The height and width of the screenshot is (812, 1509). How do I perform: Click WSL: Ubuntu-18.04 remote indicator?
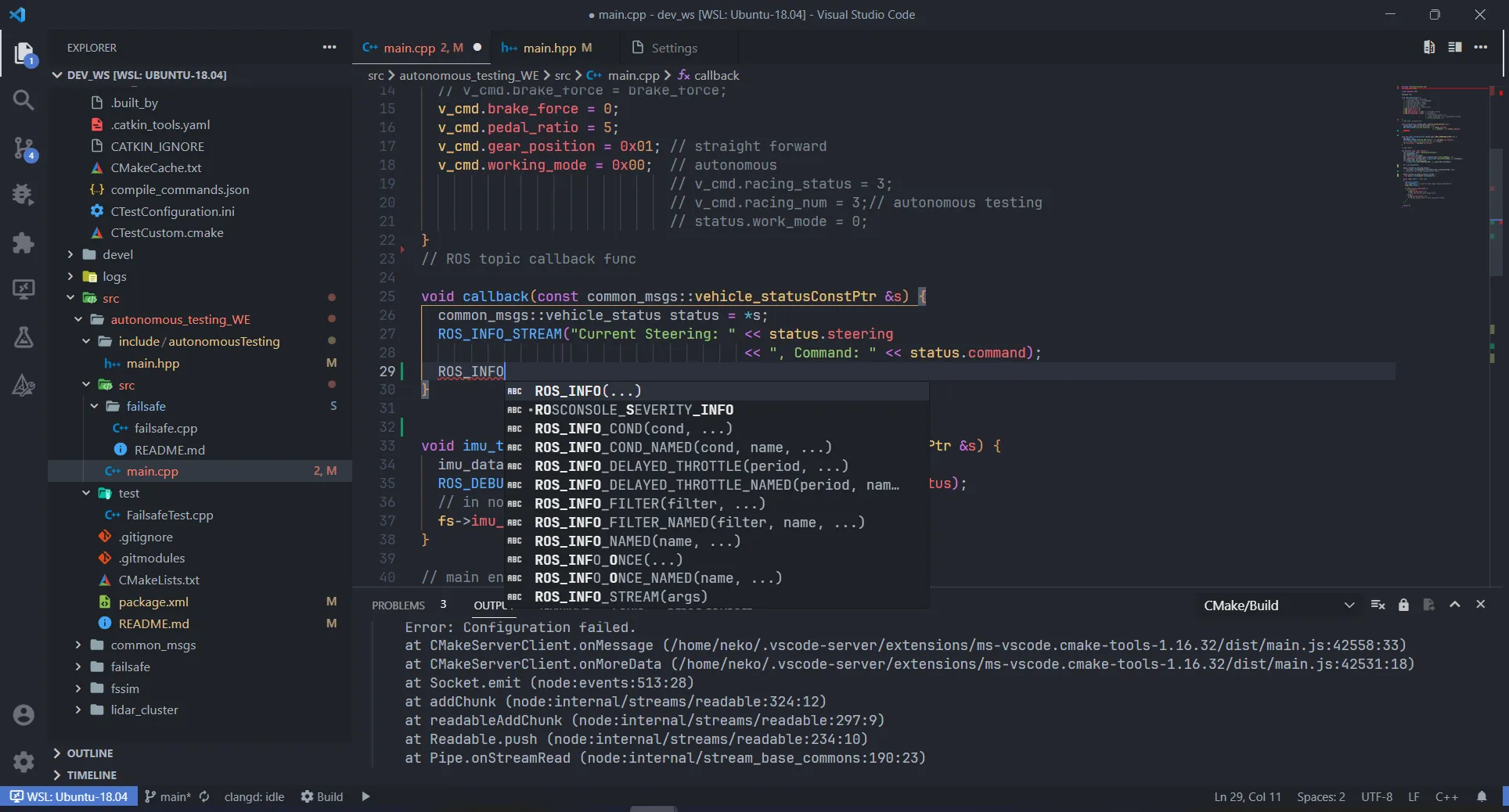point(70,796)
